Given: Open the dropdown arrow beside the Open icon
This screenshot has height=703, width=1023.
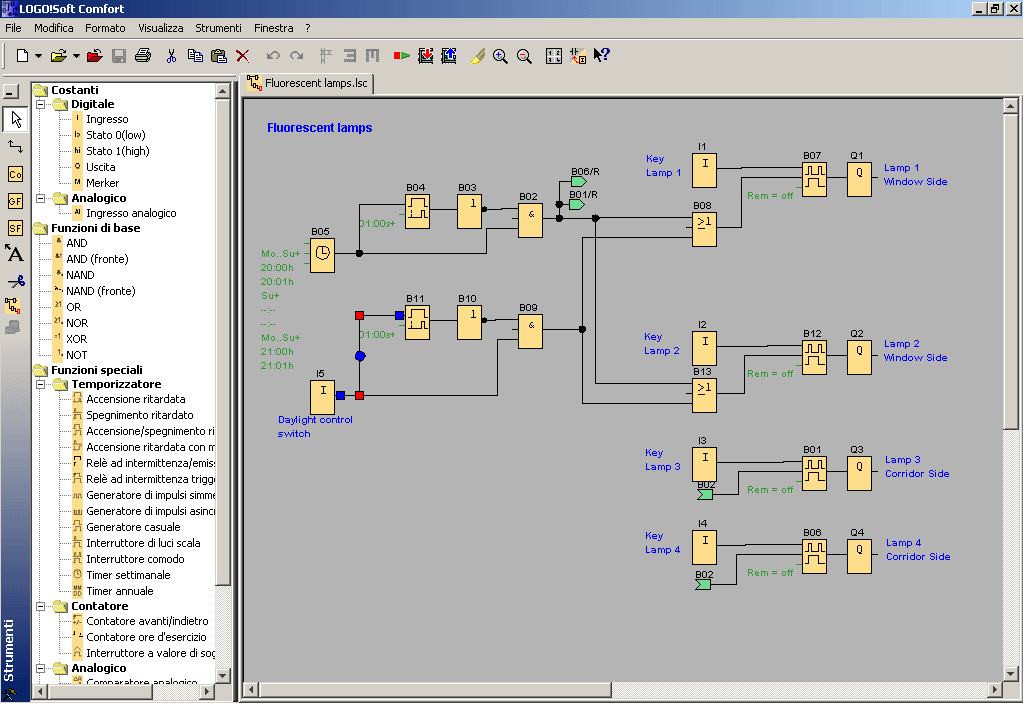Looking at the screenshot, I should [x=75, y=56].
